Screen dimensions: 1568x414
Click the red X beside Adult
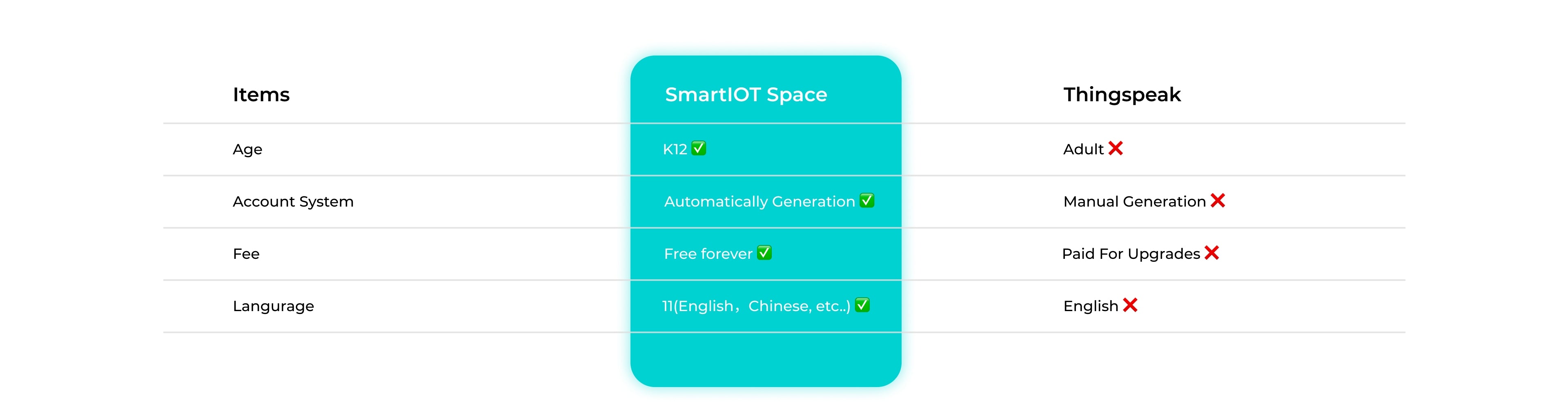pyautogui.click(x=1115, y=149)
